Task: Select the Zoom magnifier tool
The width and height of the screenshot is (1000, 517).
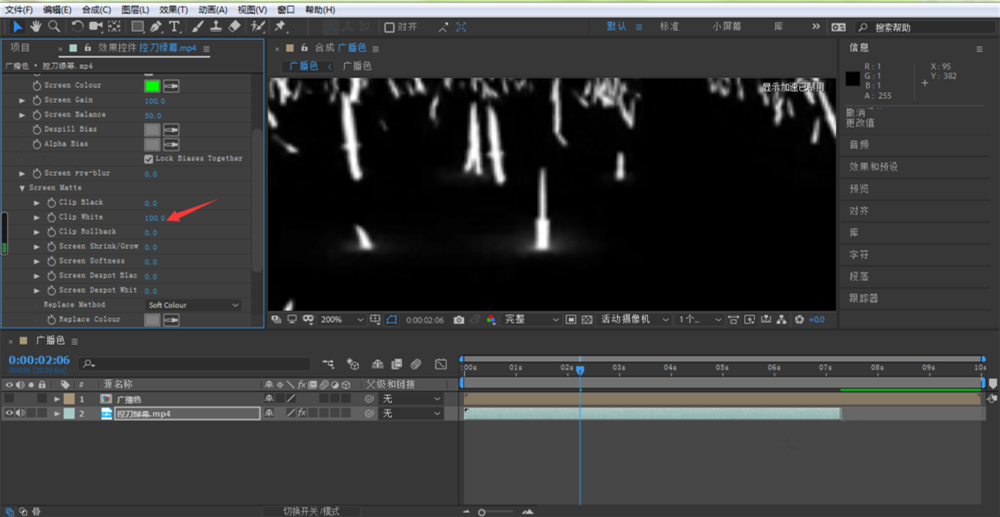Action: pos(54,26)
